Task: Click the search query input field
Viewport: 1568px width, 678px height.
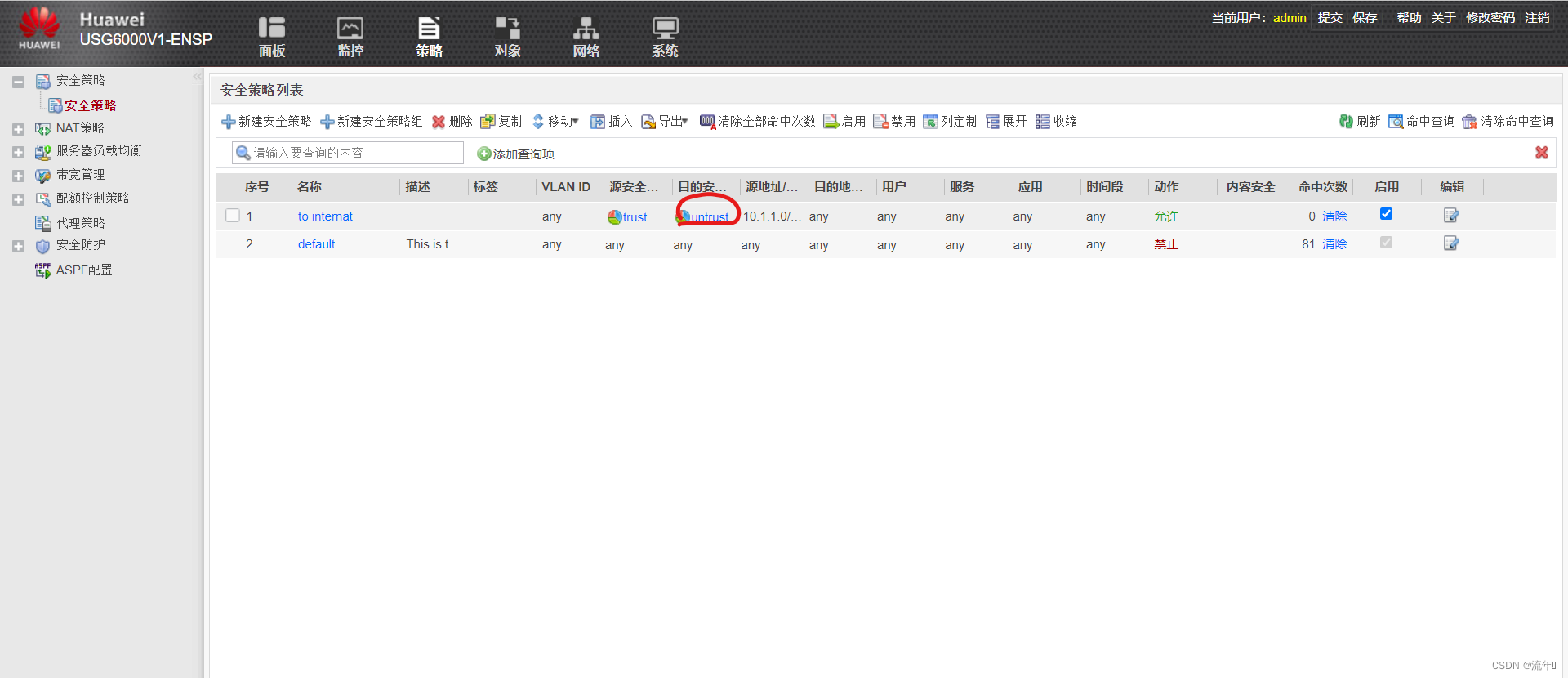Action: coord(348,153)
